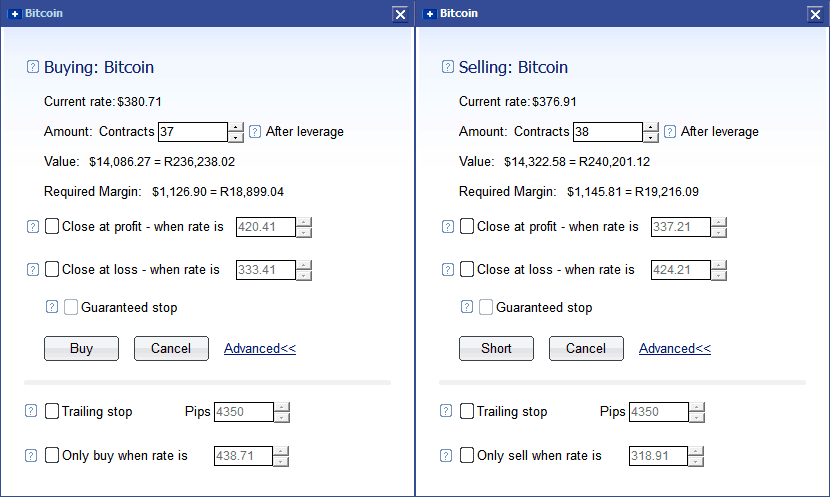The height and width of the screenshot is (497, 830).
Task: Open Close at loss help icon in Selling window
Action: [x=448, y=269]
